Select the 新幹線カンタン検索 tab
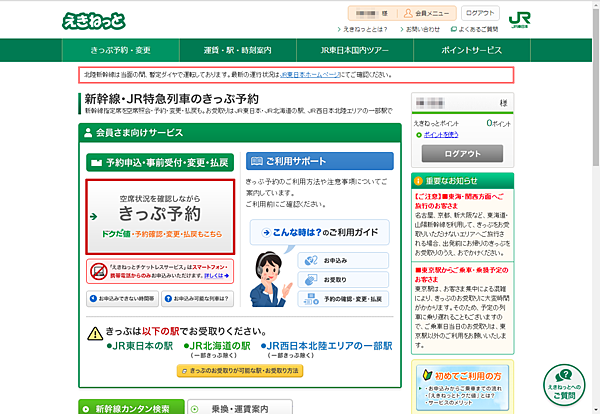Image resolution: width=600 pixels, height=414 pixels. coord(131,407)
